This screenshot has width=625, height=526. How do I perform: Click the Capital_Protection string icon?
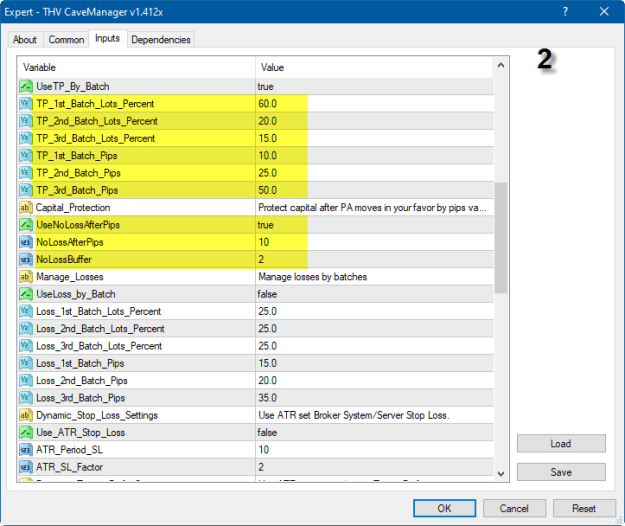coord(26,208)
